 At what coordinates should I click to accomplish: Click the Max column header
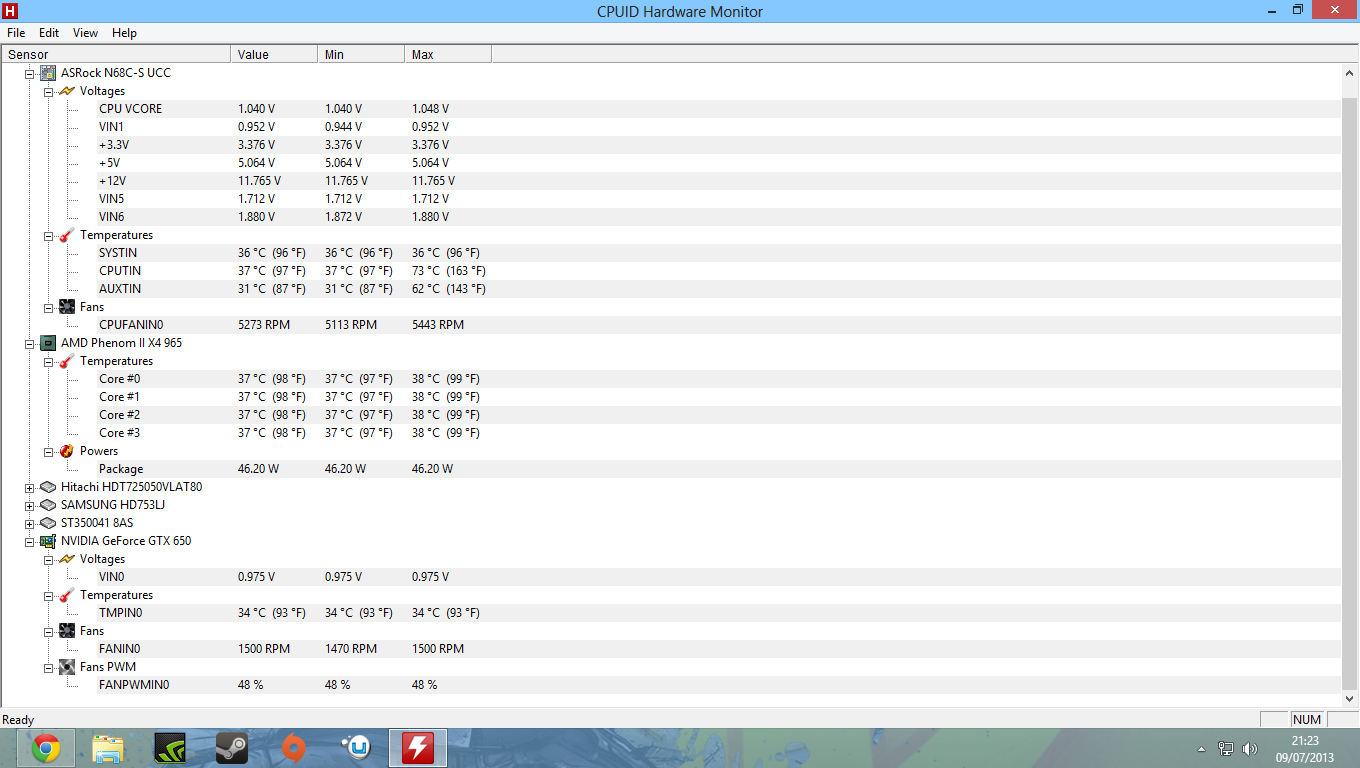pos(448,54)
